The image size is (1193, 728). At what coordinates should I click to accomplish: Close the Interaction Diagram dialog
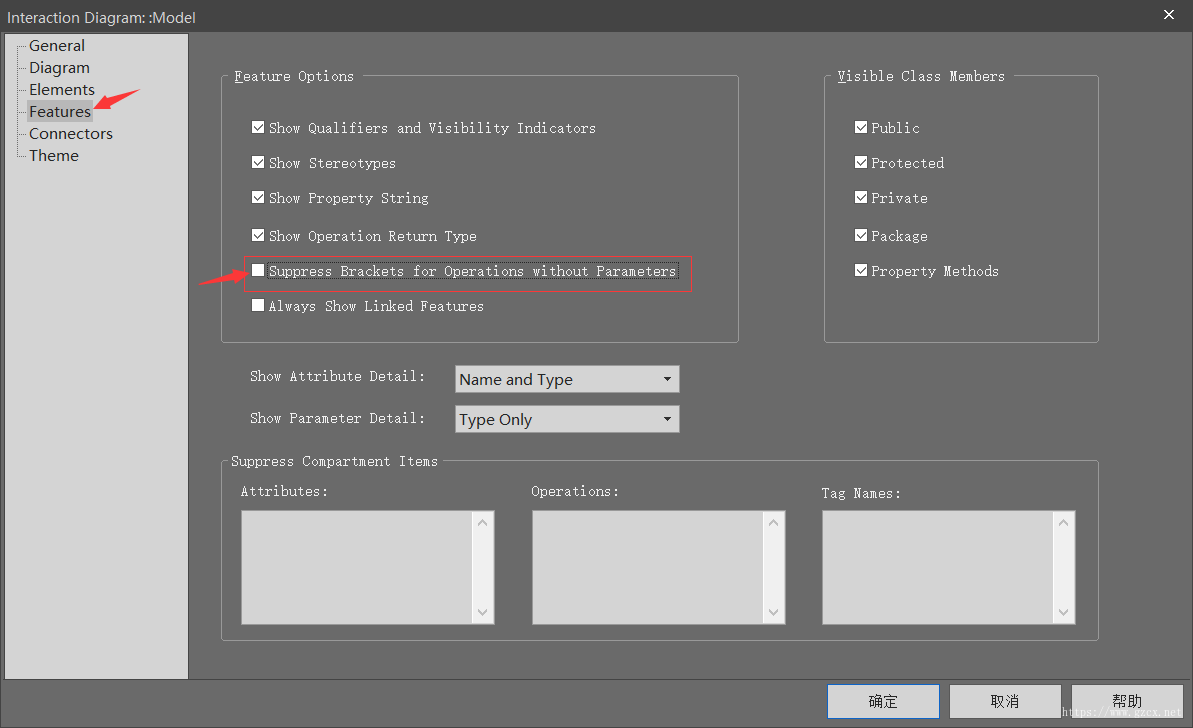[1169, 15]
